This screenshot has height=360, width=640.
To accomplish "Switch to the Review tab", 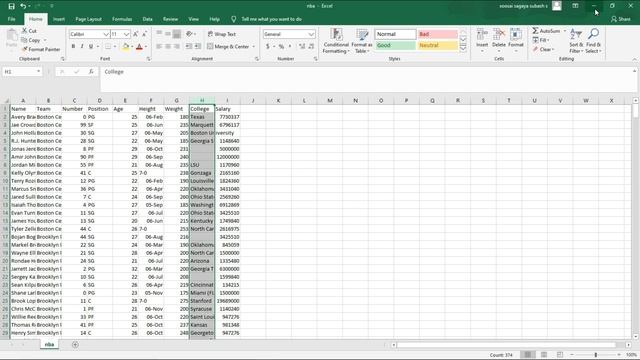I will click(170, 19).
